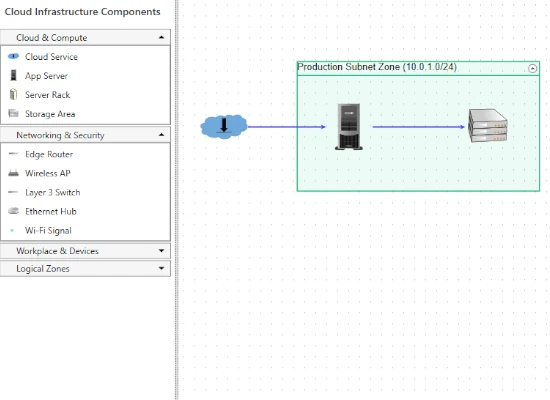Click the Server Rack label text
550x400 pixels.
point(47,95)
